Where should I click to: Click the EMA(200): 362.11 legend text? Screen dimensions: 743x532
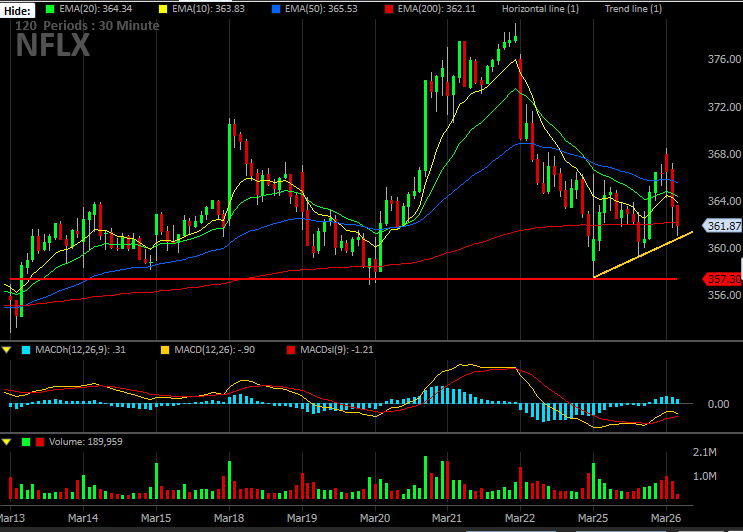coord(436,9)
